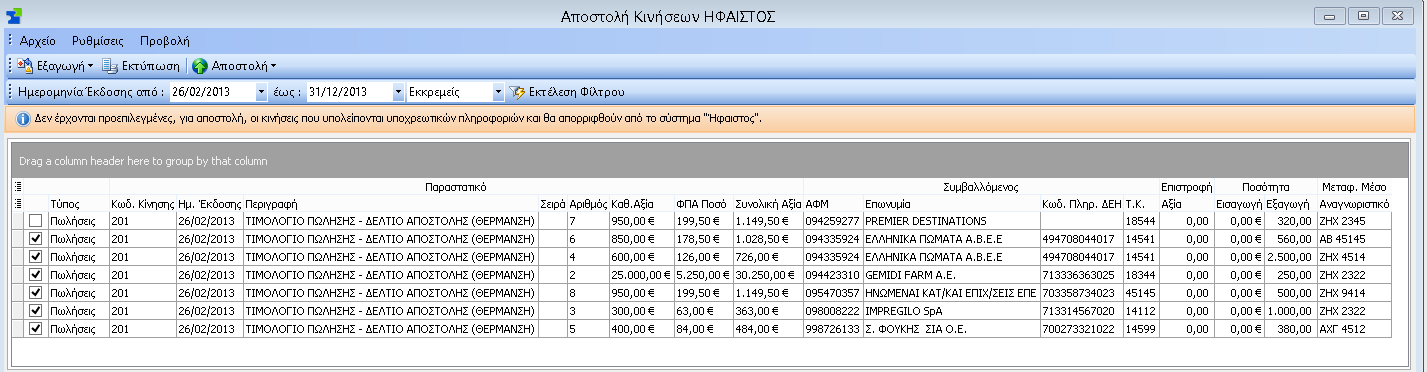
Task: Untick the checkbox for the IMPREGILO SpA row
Action: (x=36, y=310)
